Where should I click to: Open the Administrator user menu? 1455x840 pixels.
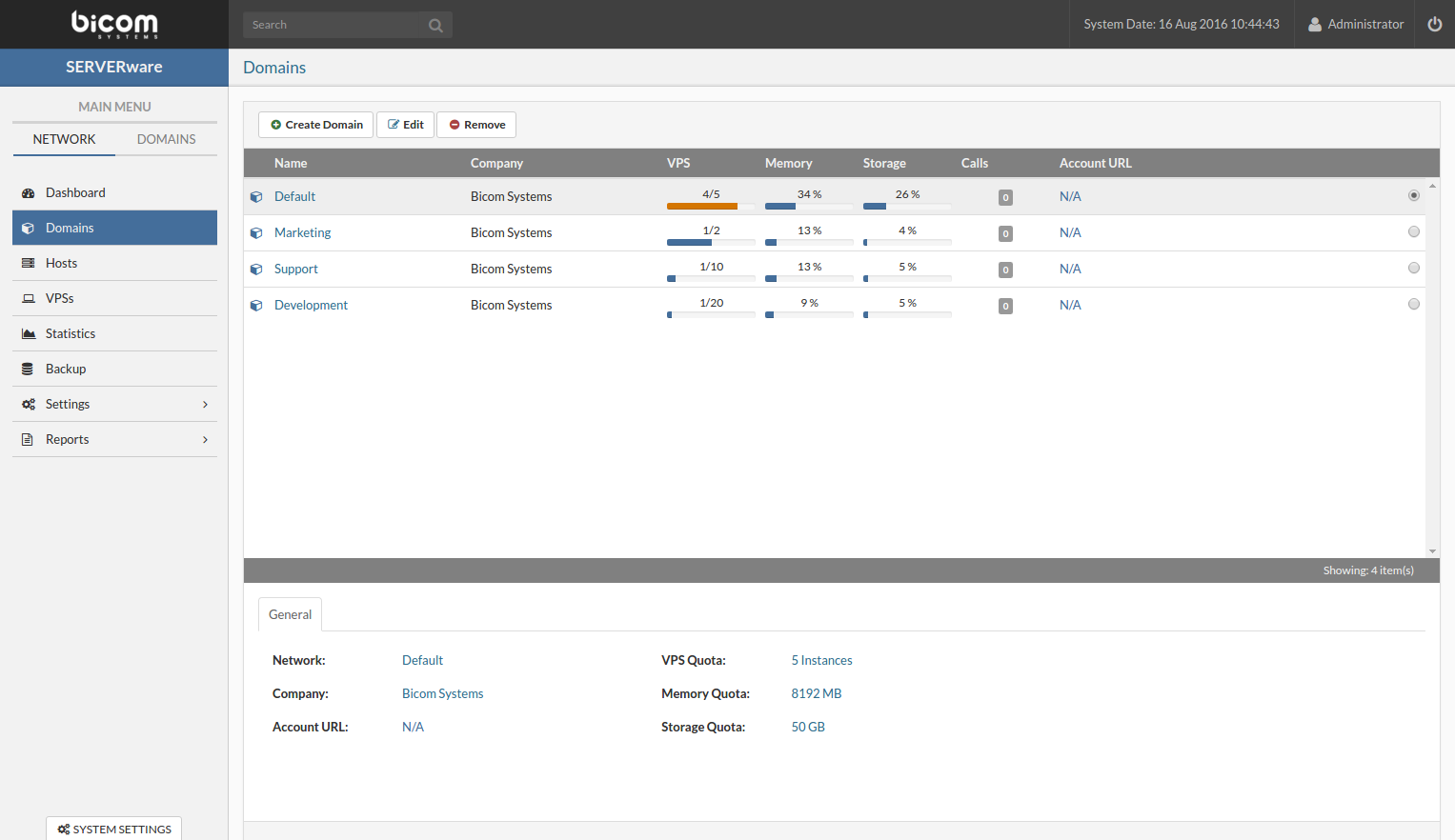[1355, 24]
